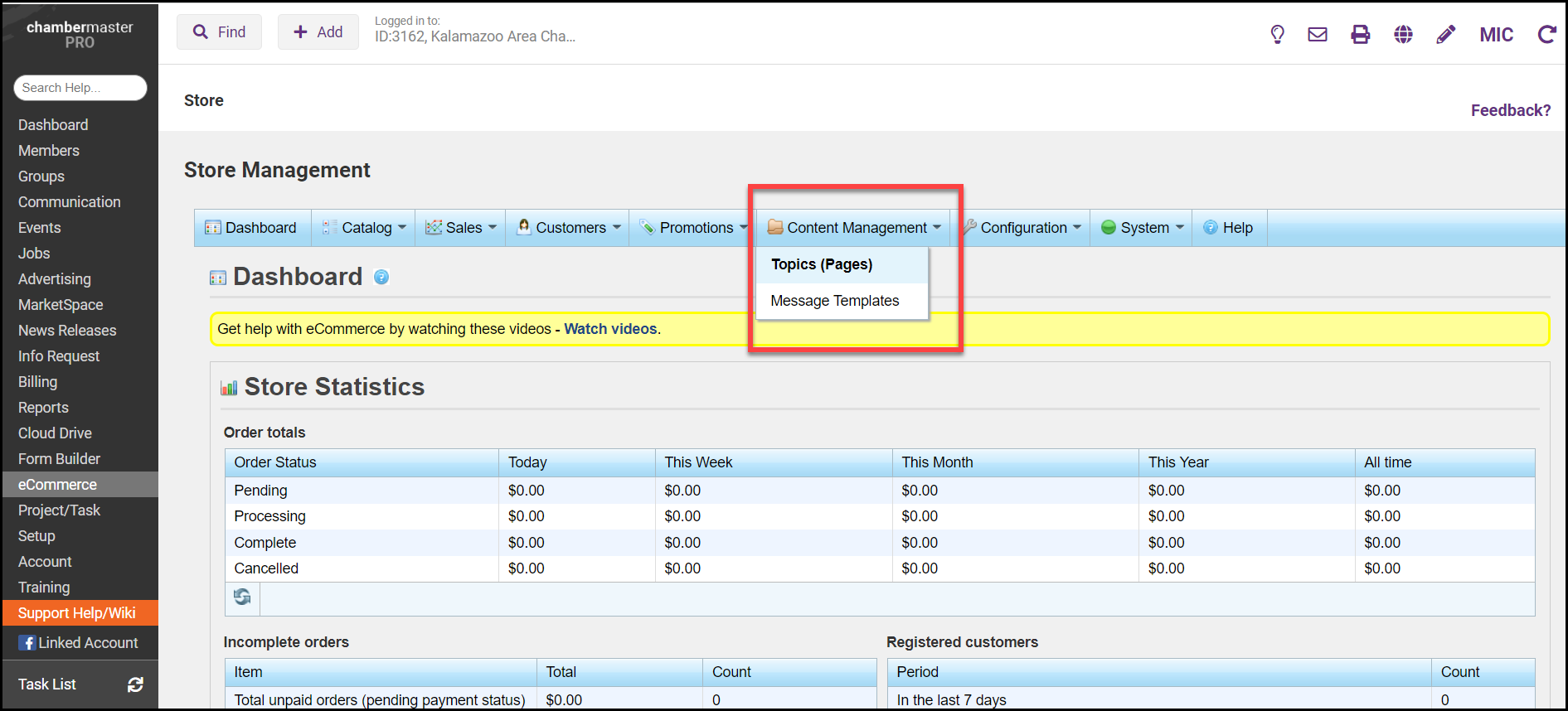
Task: Click the lightbulb ideas icon
Action: 1277,34
